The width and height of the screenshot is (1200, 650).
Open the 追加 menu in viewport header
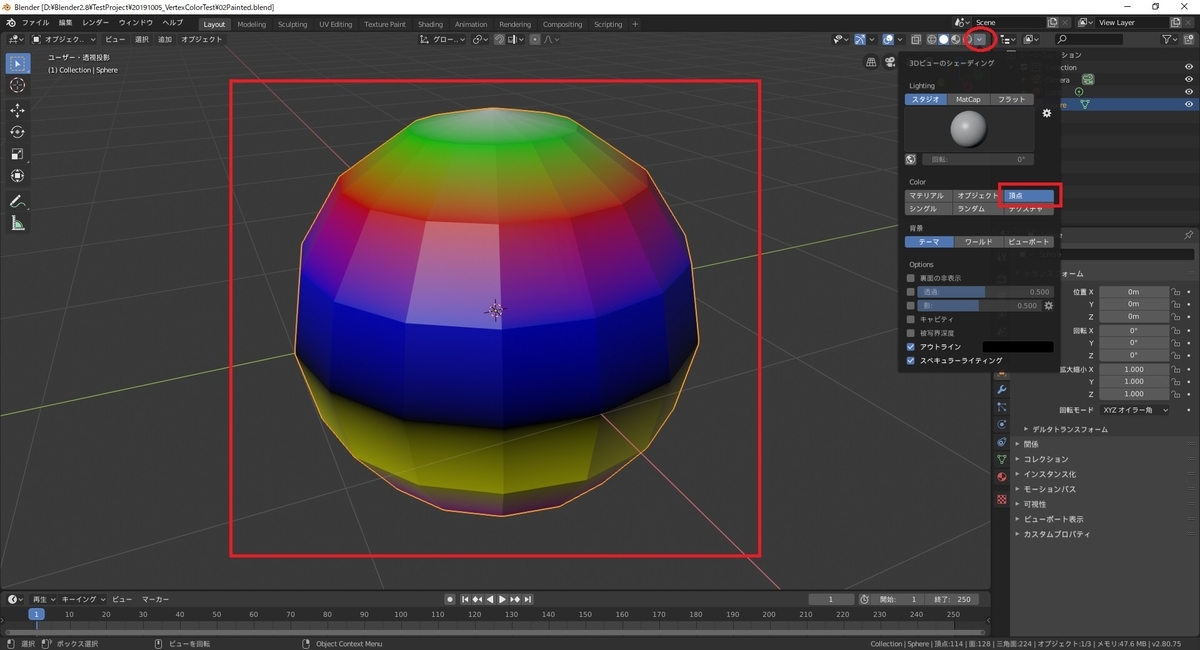(x=165, y=39)
